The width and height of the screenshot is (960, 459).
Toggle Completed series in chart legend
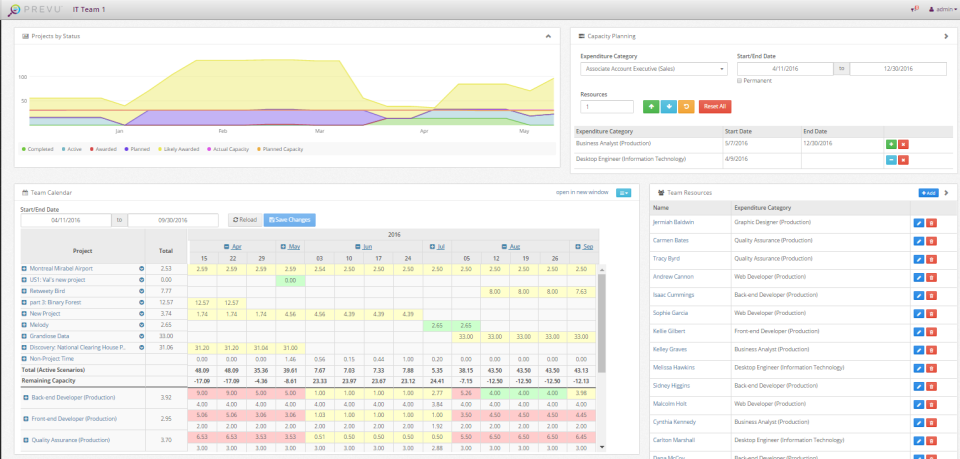tap(38, 149)
